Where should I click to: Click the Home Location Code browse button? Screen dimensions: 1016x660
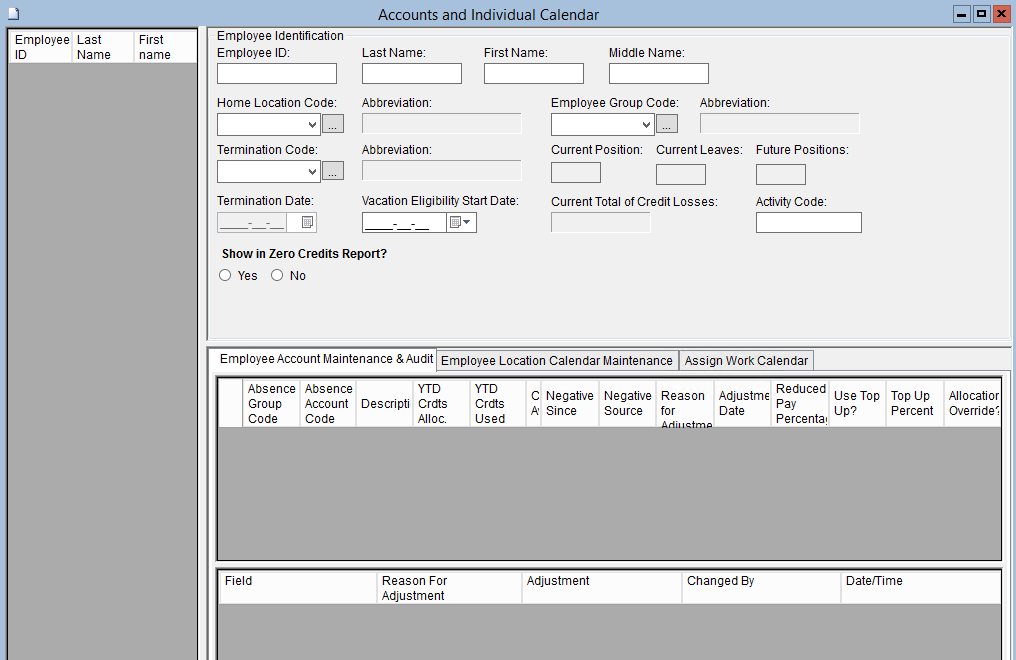tap(333, 124)
